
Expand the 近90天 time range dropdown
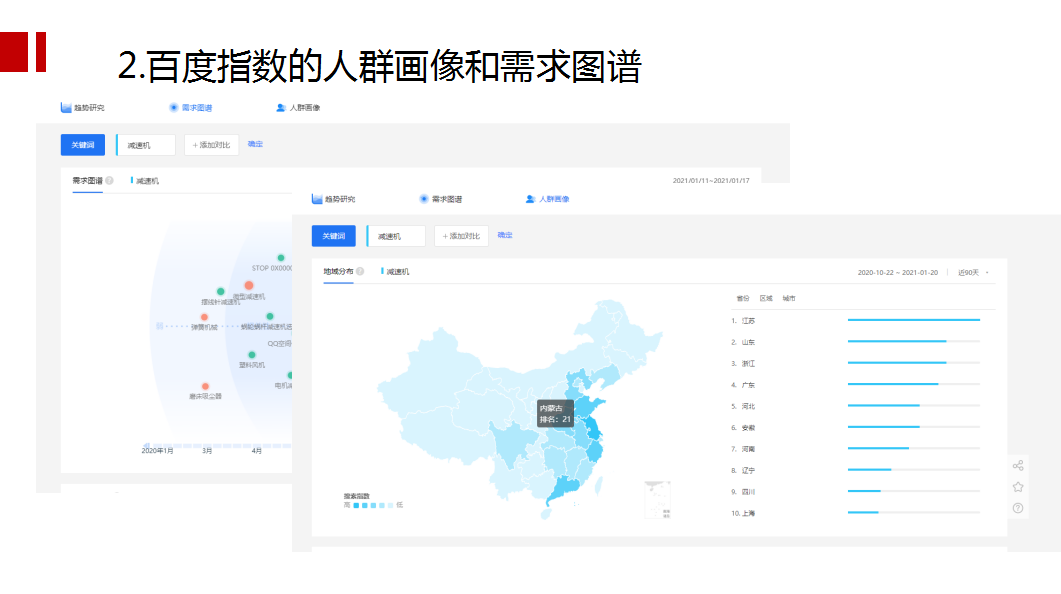(974, 272)
